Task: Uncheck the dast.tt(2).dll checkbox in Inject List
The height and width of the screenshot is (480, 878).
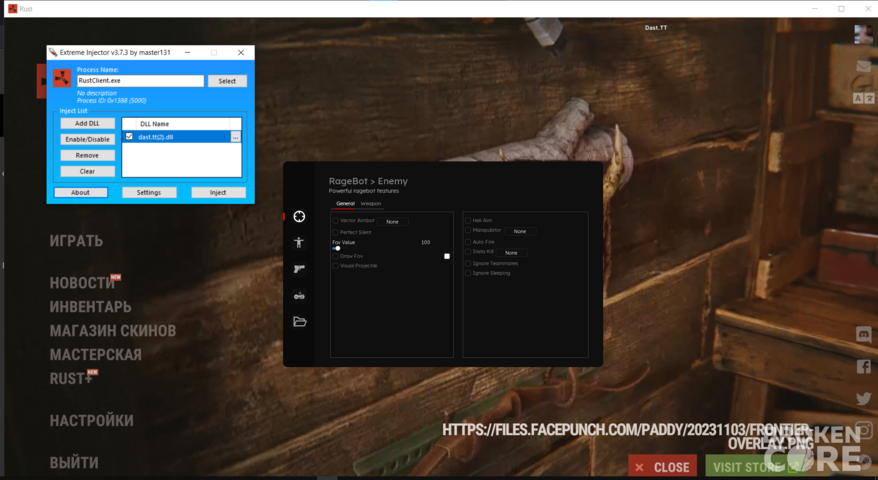Action: point(129,136)
